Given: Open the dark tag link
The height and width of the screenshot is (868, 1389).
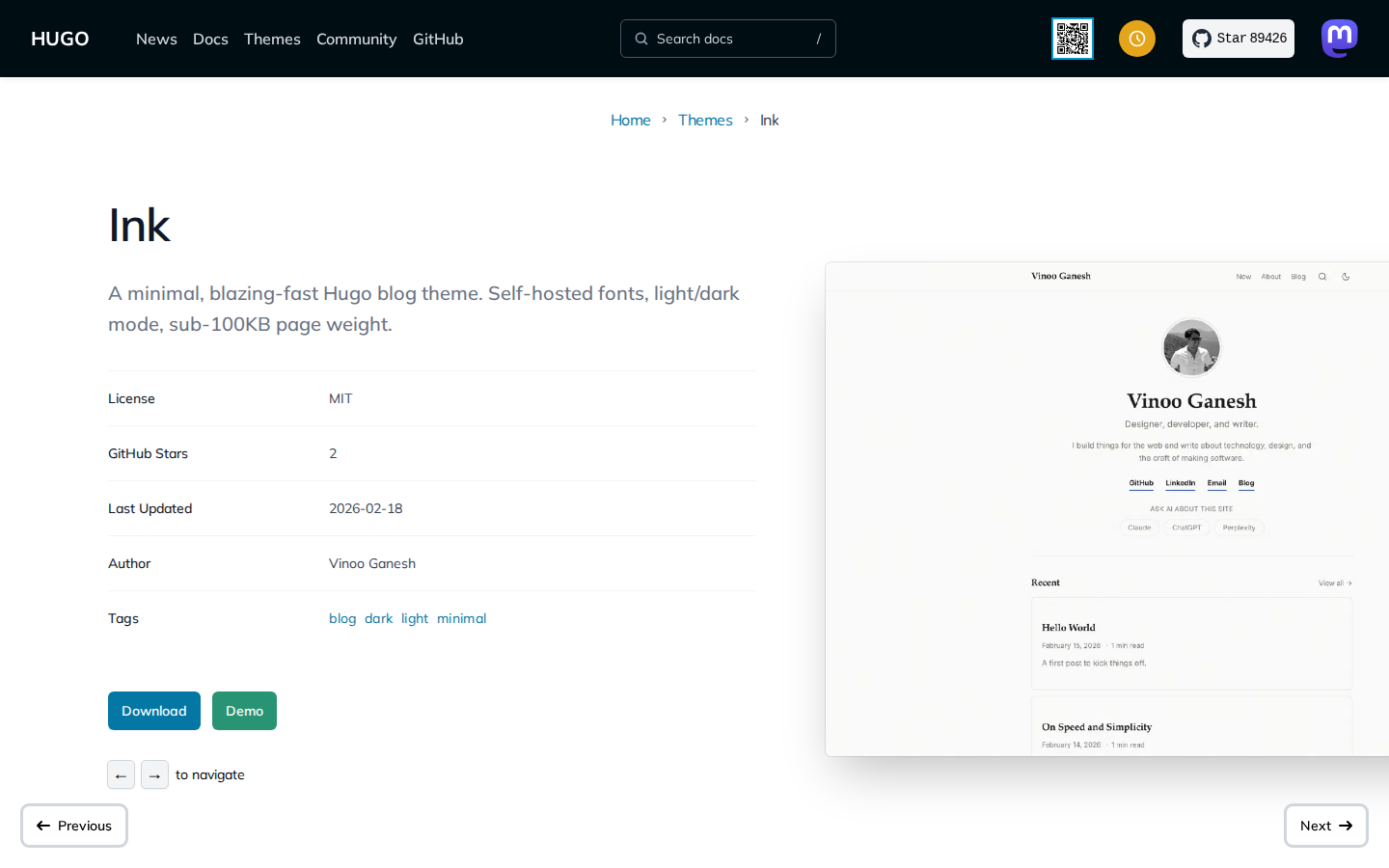Looking at the screenshot, I should click(378, 618).
